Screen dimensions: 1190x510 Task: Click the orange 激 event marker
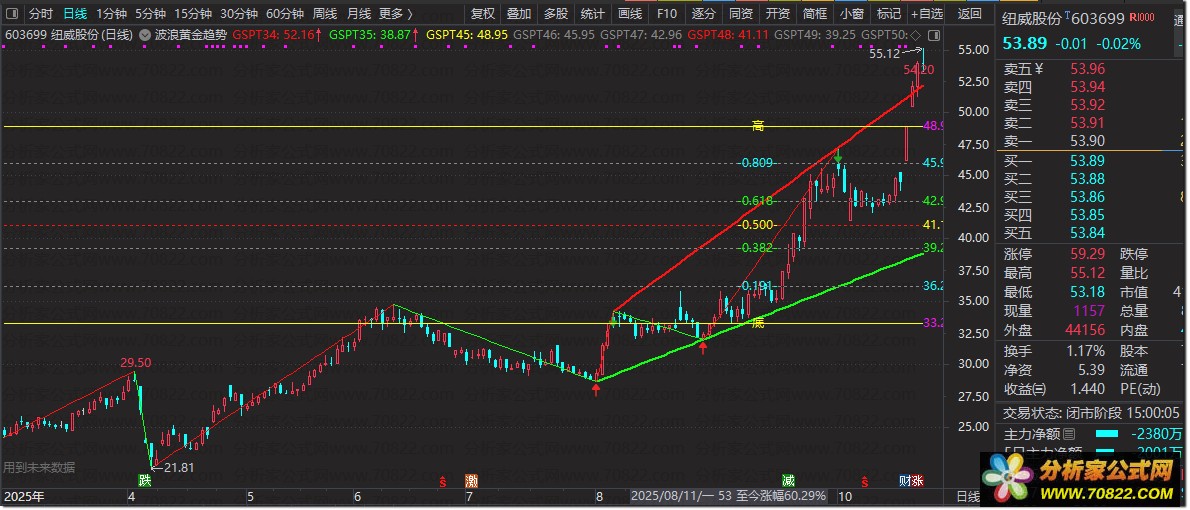(x=472, y=480)
